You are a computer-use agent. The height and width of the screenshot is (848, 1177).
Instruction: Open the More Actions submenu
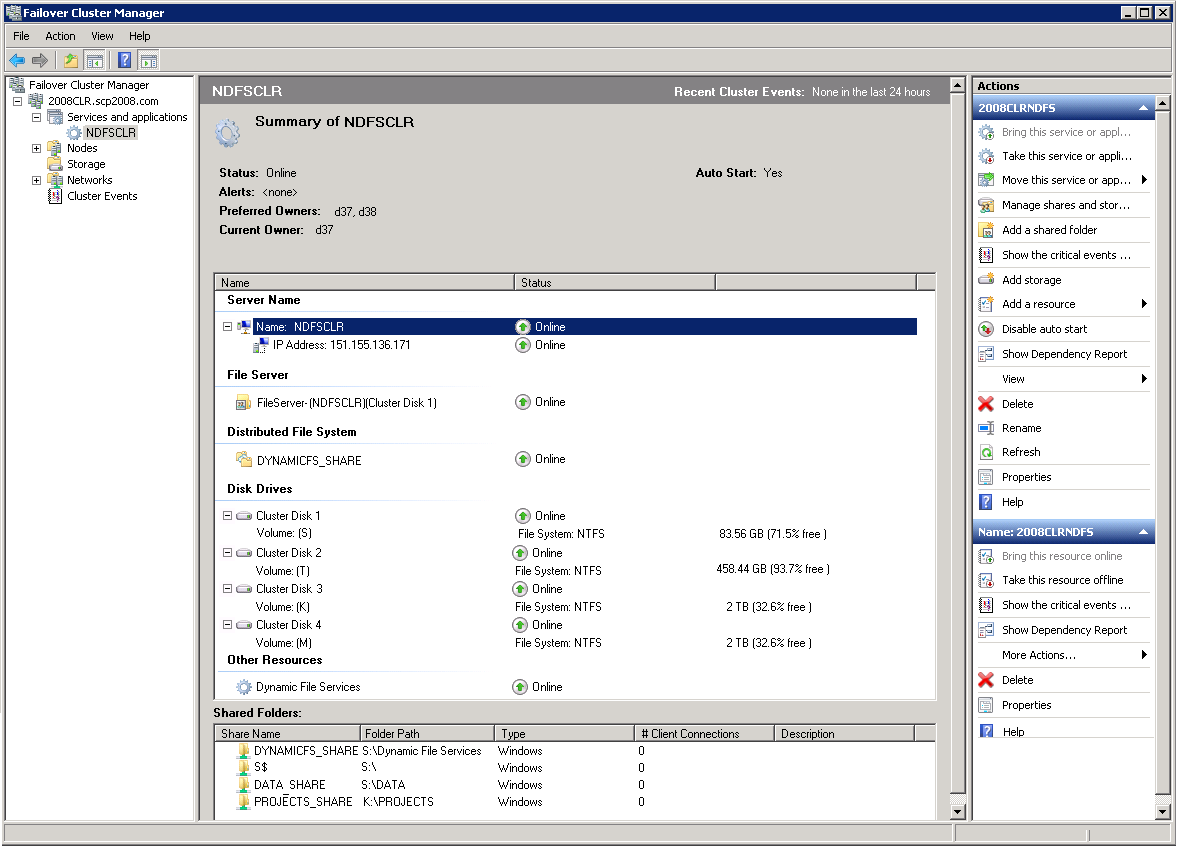click(1039, 655)
